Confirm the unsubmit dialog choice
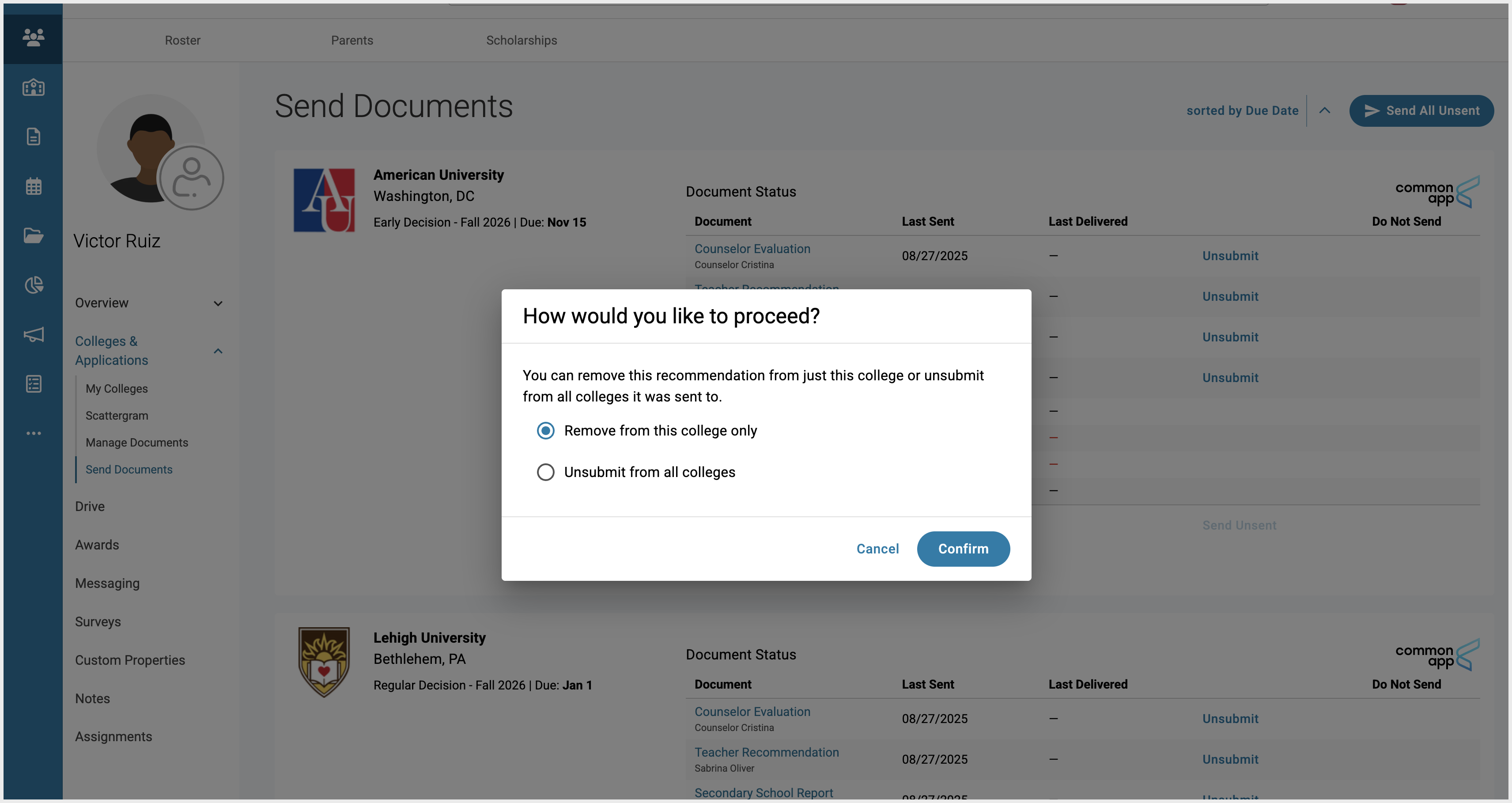 tap(963, 549)
